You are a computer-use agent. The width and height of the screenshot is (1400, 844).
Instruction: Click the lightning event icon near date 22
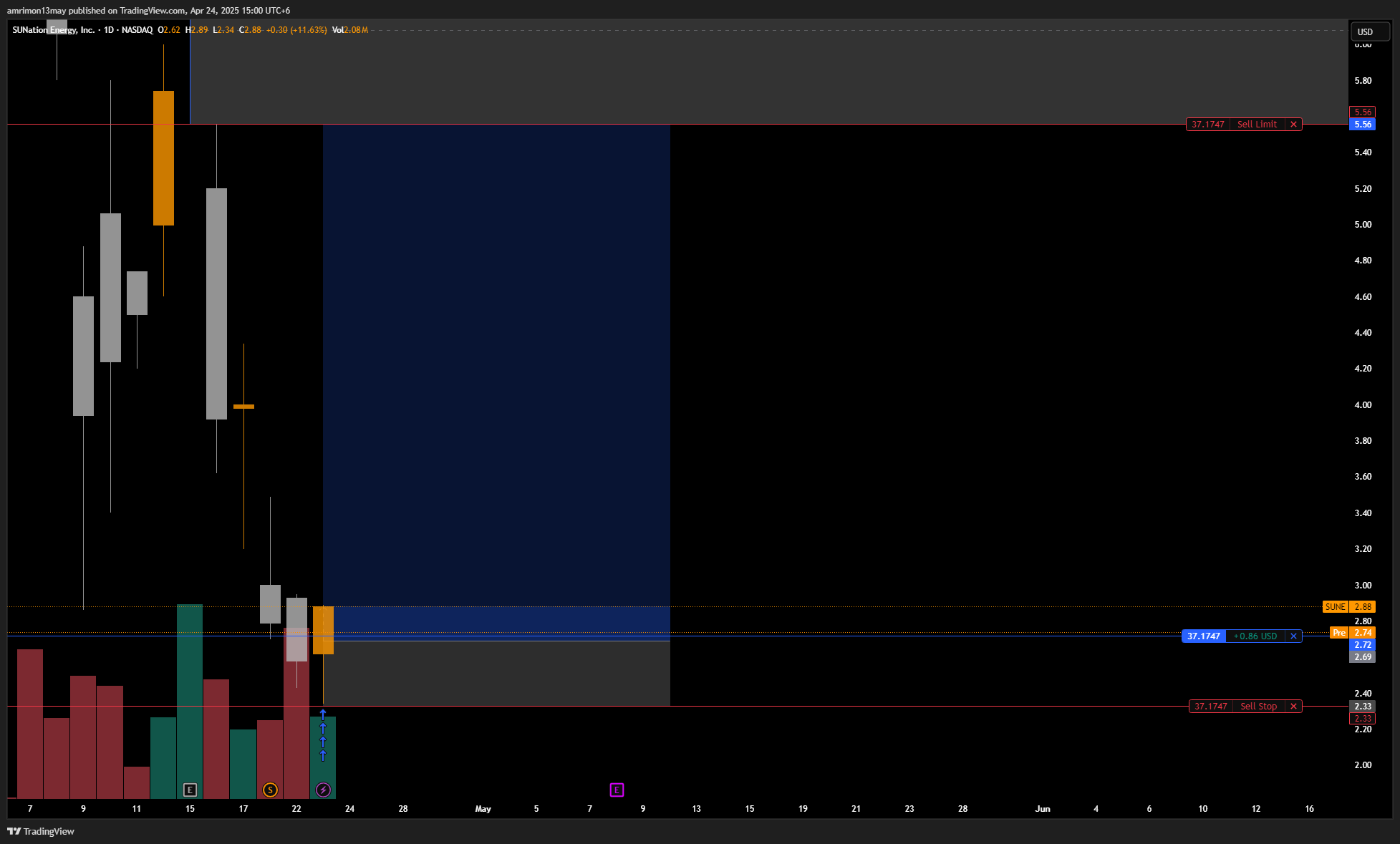tap(323, 790)
